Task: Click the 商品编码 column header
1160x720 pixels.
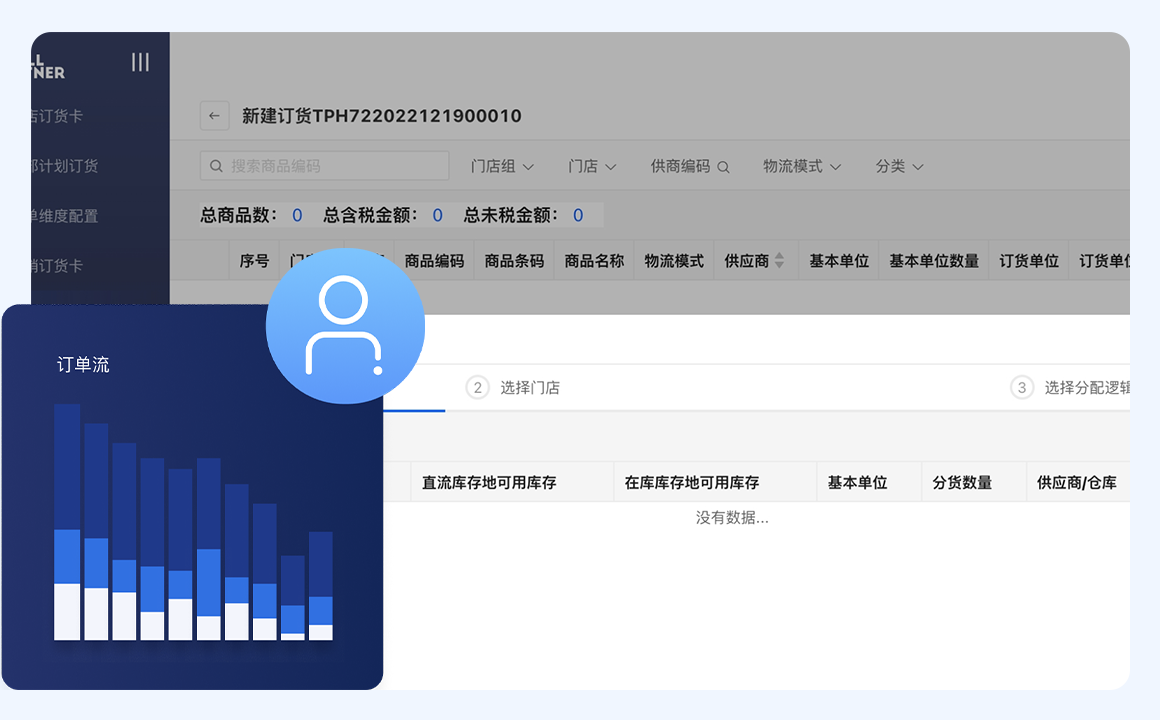Action: 434,261
